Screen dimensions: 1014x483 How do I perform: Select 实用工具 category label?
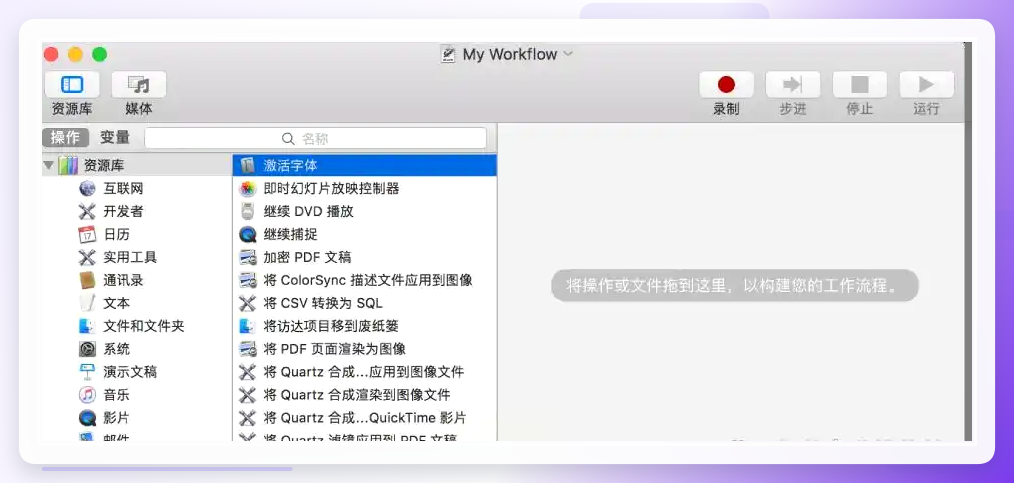tap(130, 257)
